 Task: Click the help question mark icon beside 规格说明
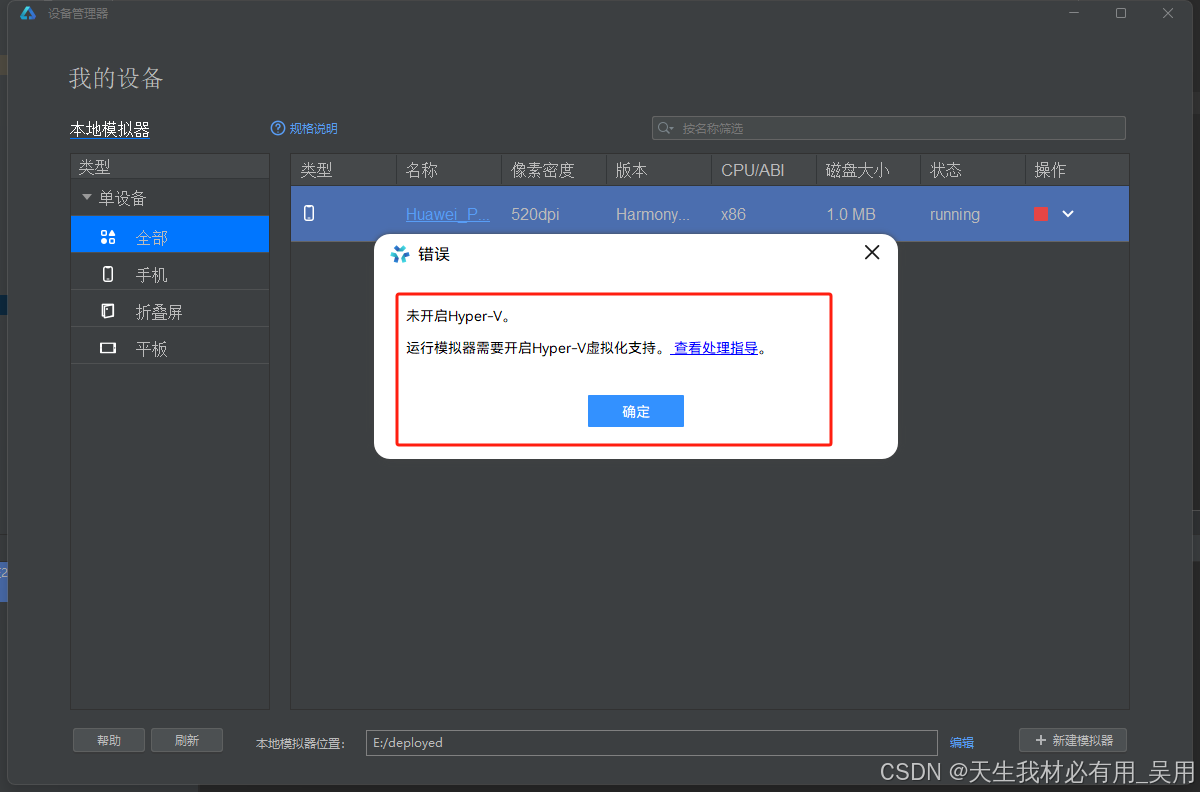pyautogui.click(x=278, y=129)
